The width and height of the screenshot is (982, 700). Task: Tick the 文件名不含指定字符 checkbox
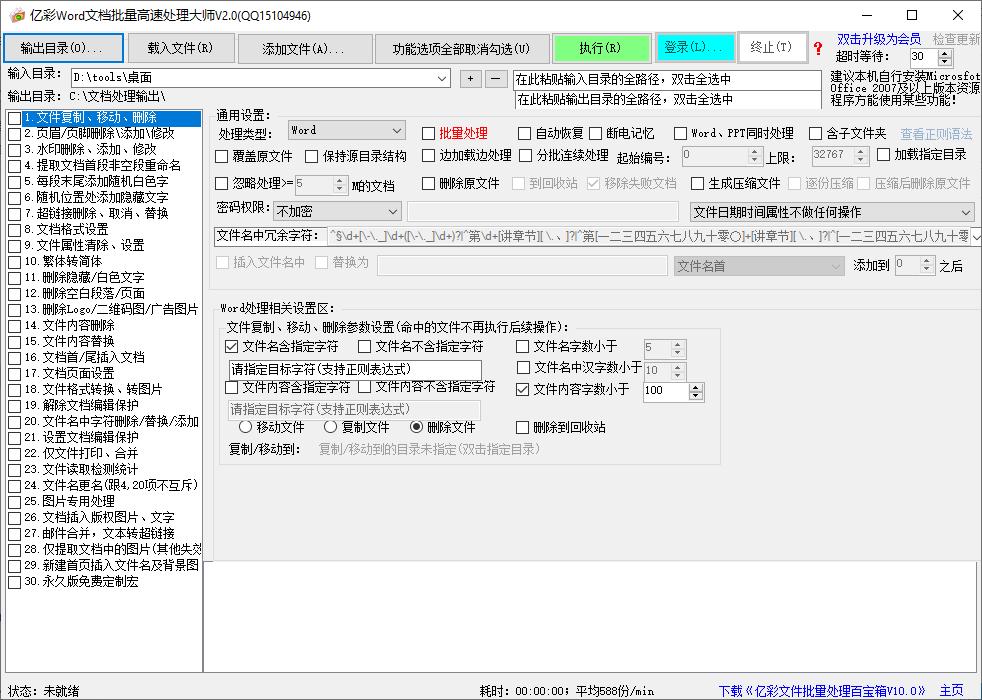pos(364,346)
